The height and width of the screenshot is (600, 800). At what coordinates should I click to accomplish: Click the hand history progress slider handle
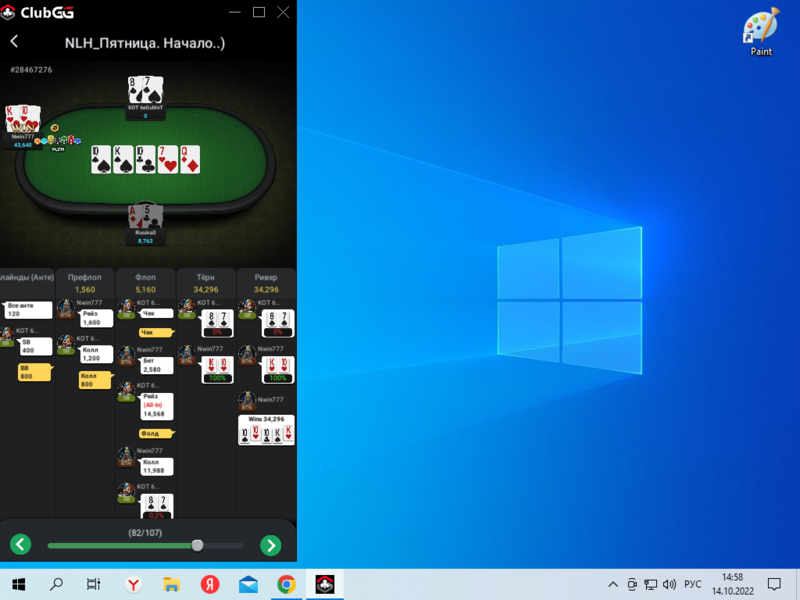point(197,545)
